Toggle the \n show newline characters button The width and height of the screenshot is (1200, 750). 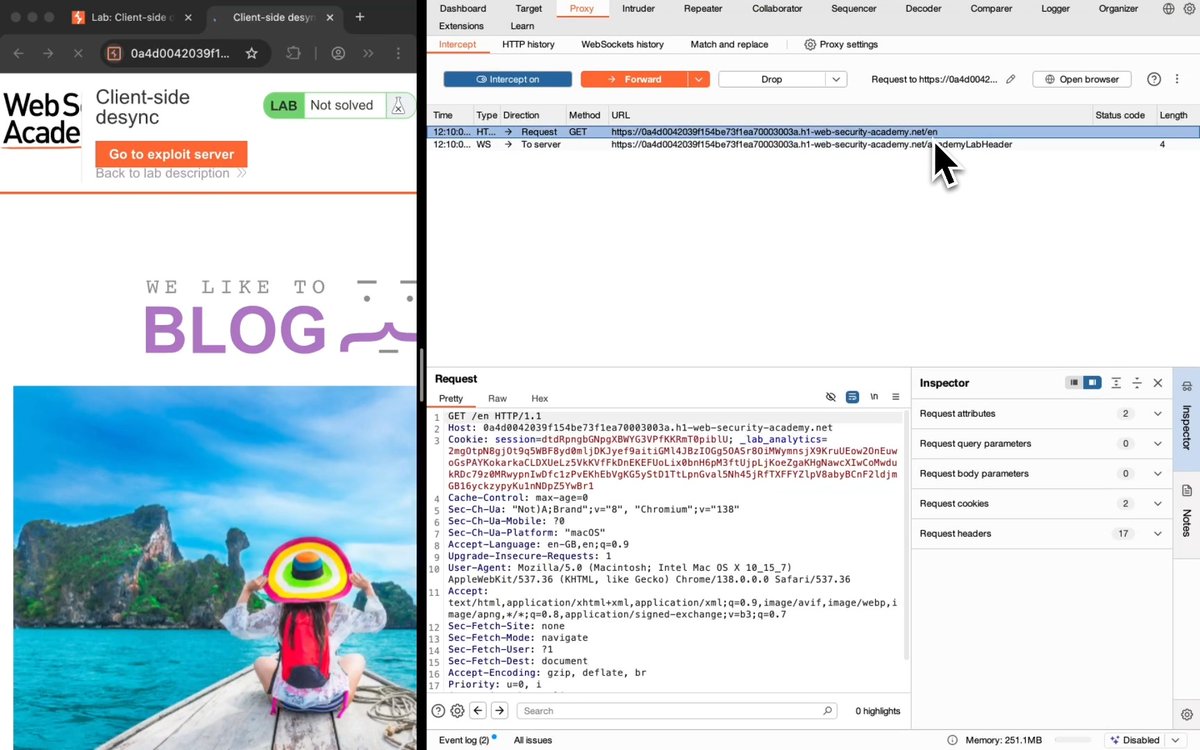pos(874,397)
